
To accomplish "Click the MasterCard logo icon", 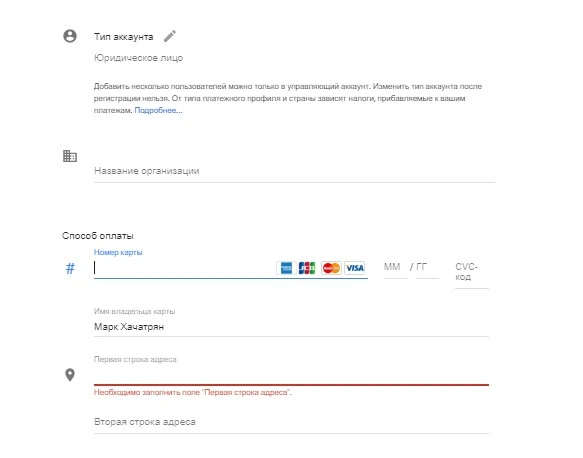I will [x=331, y=268].
